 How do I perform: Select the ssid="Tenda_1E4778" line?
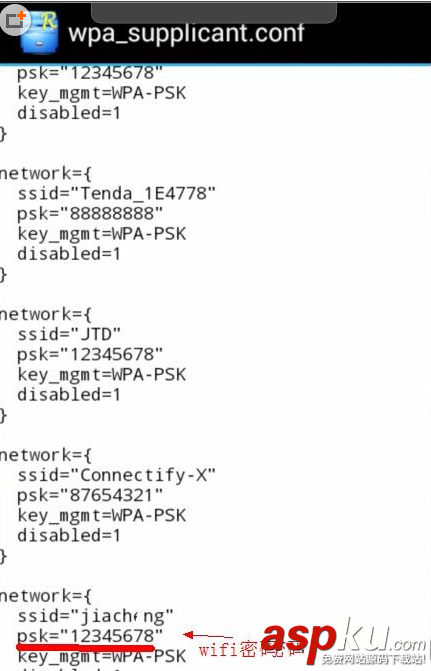point(116,194)
